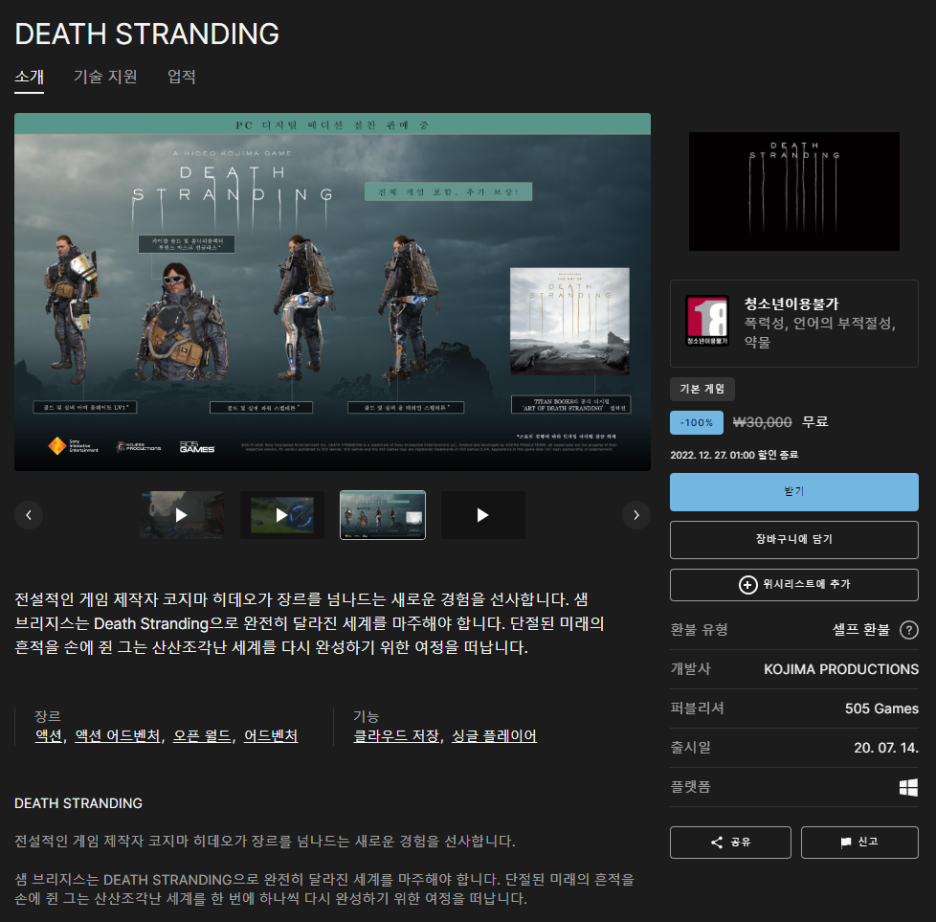Click the Windows platform icon
This screenshot has width=936, height=922.
(909, 787)
